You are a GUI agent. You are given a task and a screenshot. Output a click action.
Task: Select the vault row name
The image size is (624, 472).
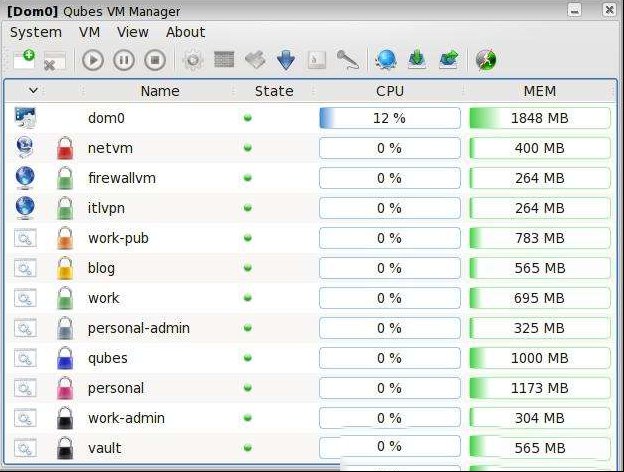[104, 448]
